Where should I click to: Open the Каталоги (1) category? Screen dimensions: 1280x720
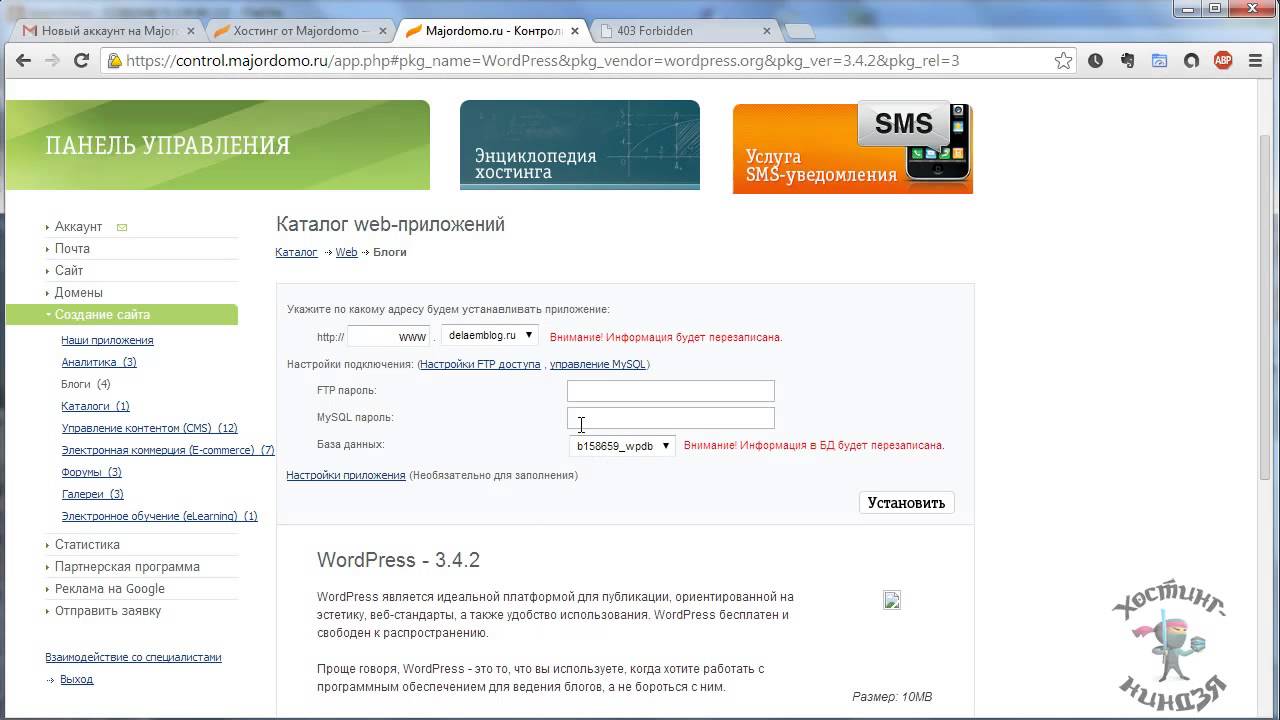95,407
